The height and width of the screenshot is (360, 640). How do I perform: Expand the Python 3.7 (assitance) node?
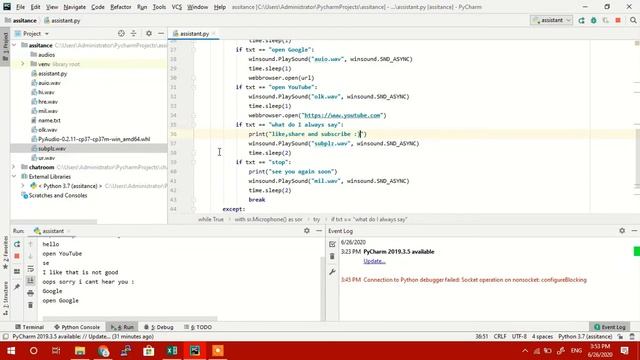point(23,186)
